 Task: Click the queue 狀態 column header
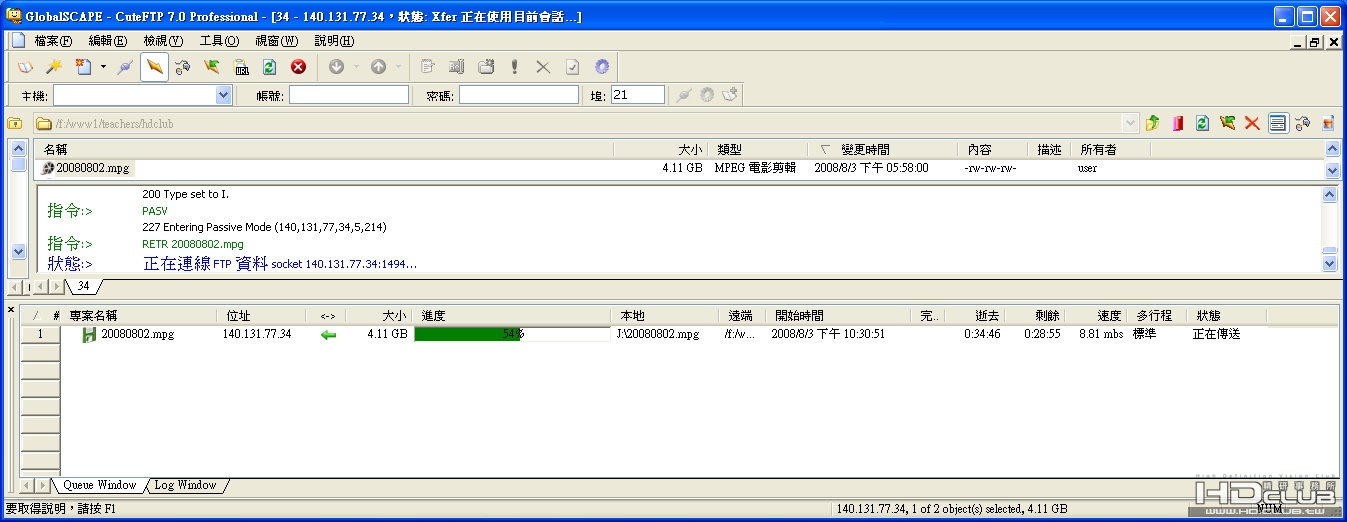(x=1226, y=315)
